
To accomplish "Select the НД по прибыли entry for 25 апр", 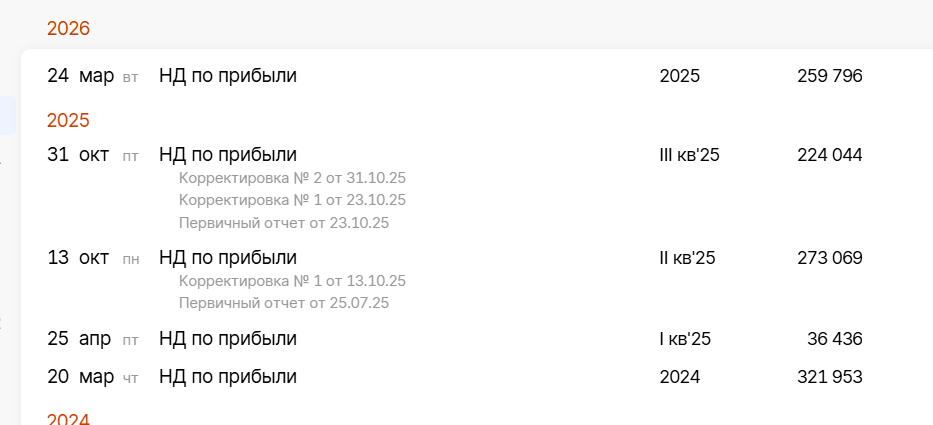I will (x=228, y=338).
